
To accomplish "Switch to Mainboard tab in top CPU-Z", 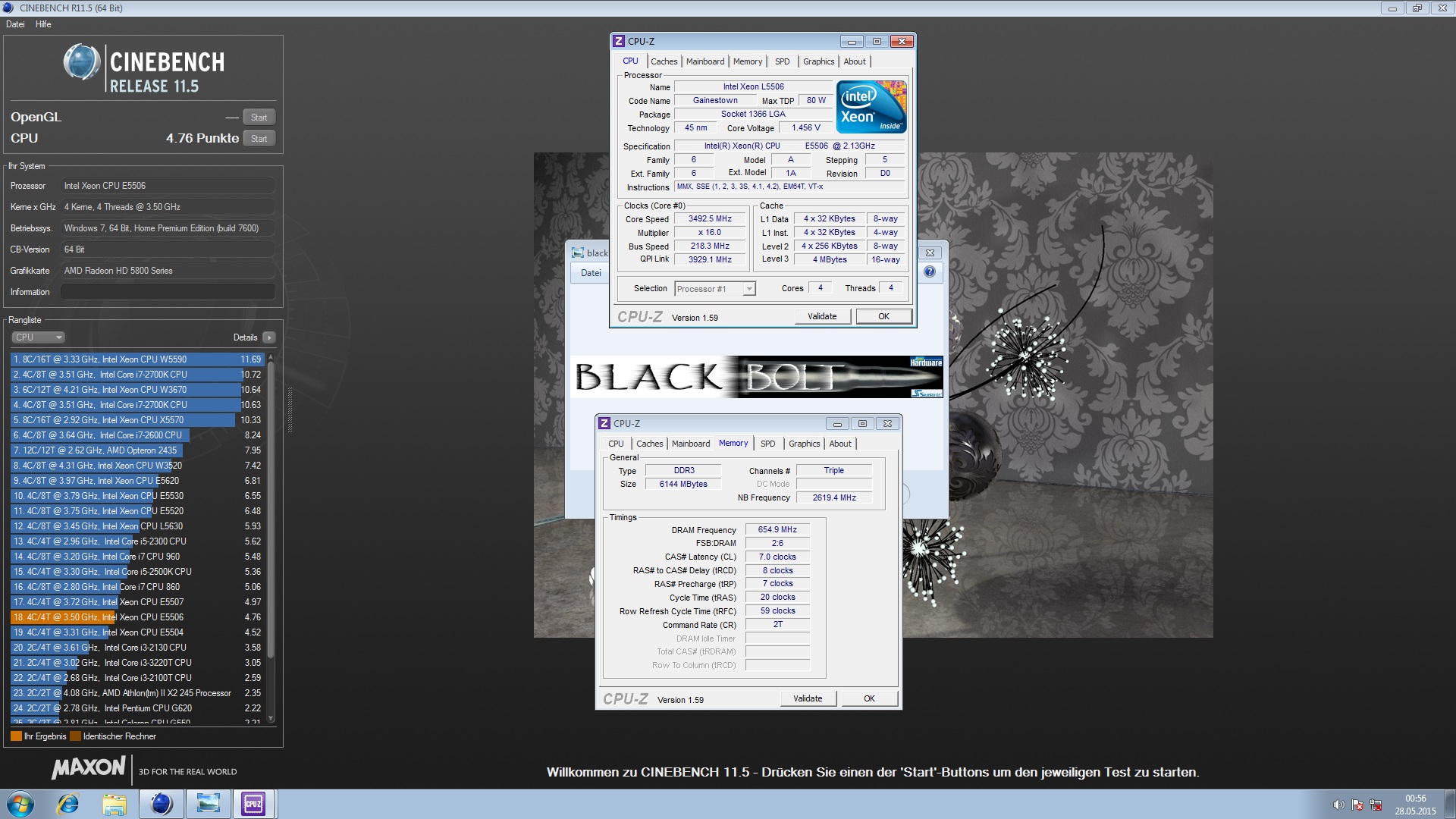I will tap(705, 61).
